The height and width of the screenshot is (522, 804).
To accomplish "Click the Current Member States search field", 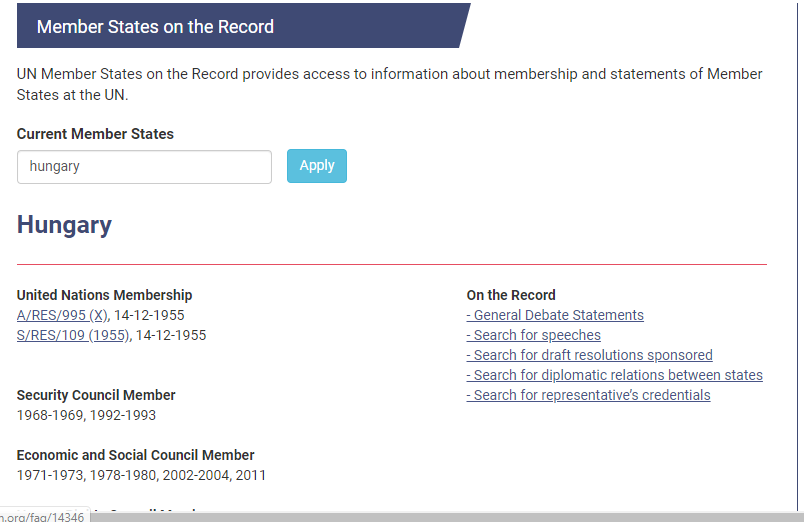I will point(144,167).
